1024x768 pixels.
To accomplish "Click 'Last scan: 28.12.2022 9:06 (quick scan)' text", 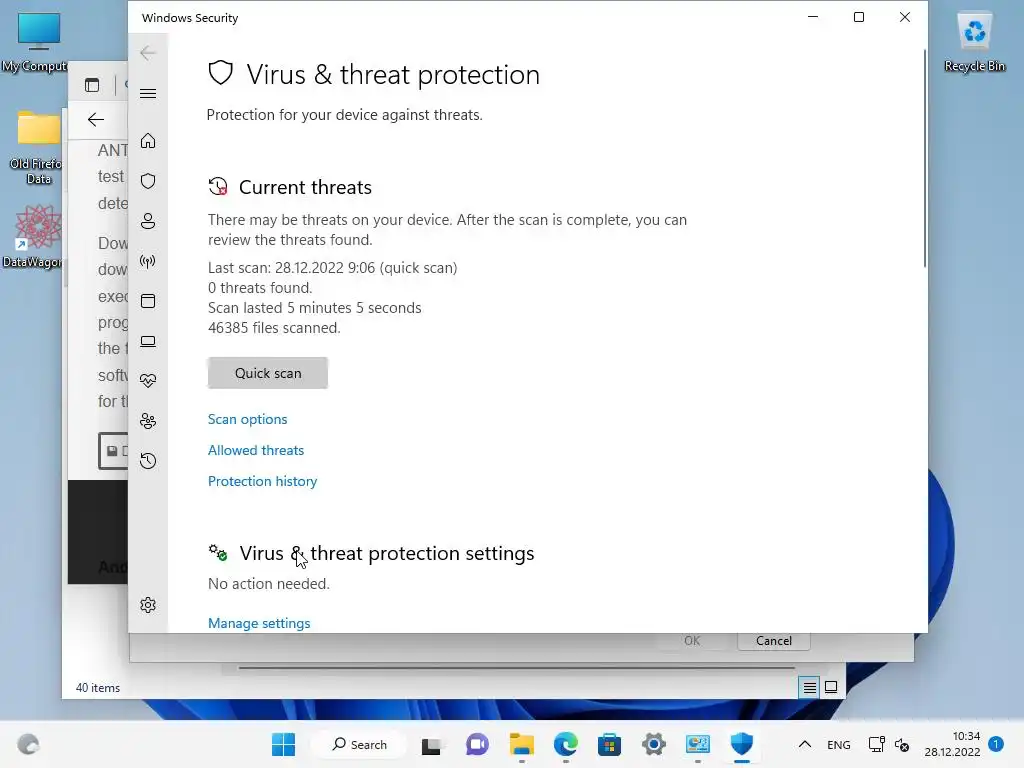I will [332, 268].
